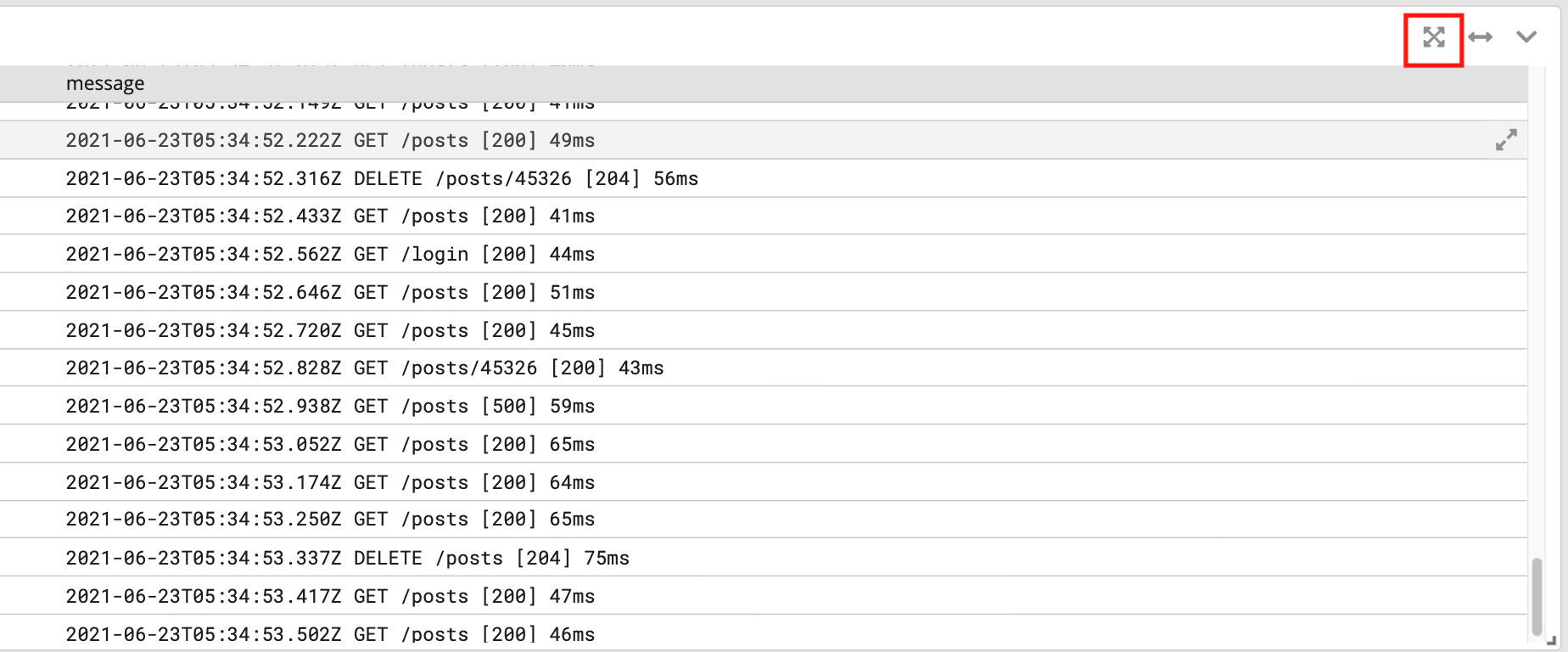
Task: Click the GET /posts [500] error row
Action: tap(330, 406)
